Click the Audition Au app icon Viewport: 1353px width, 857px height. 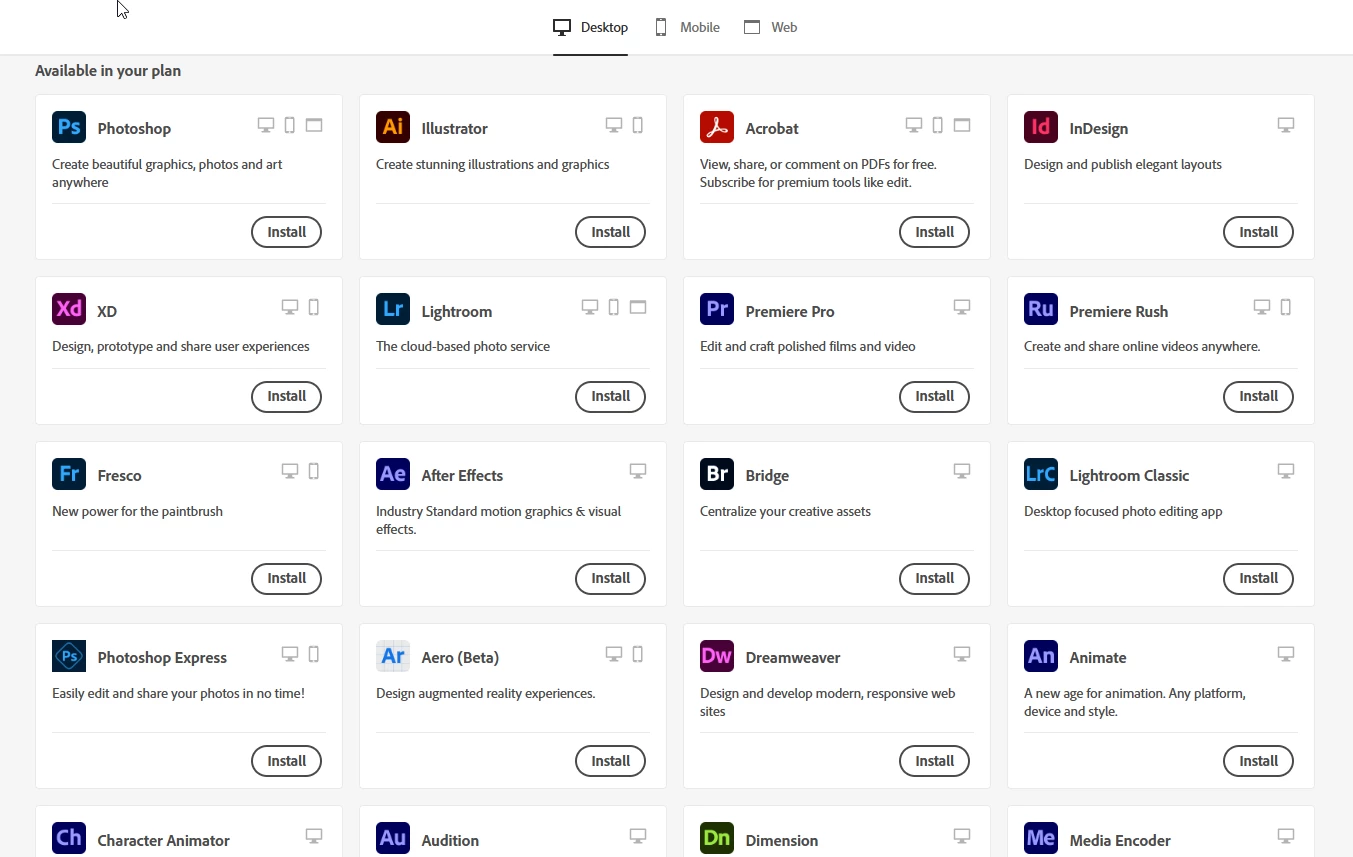coord(393,838)
